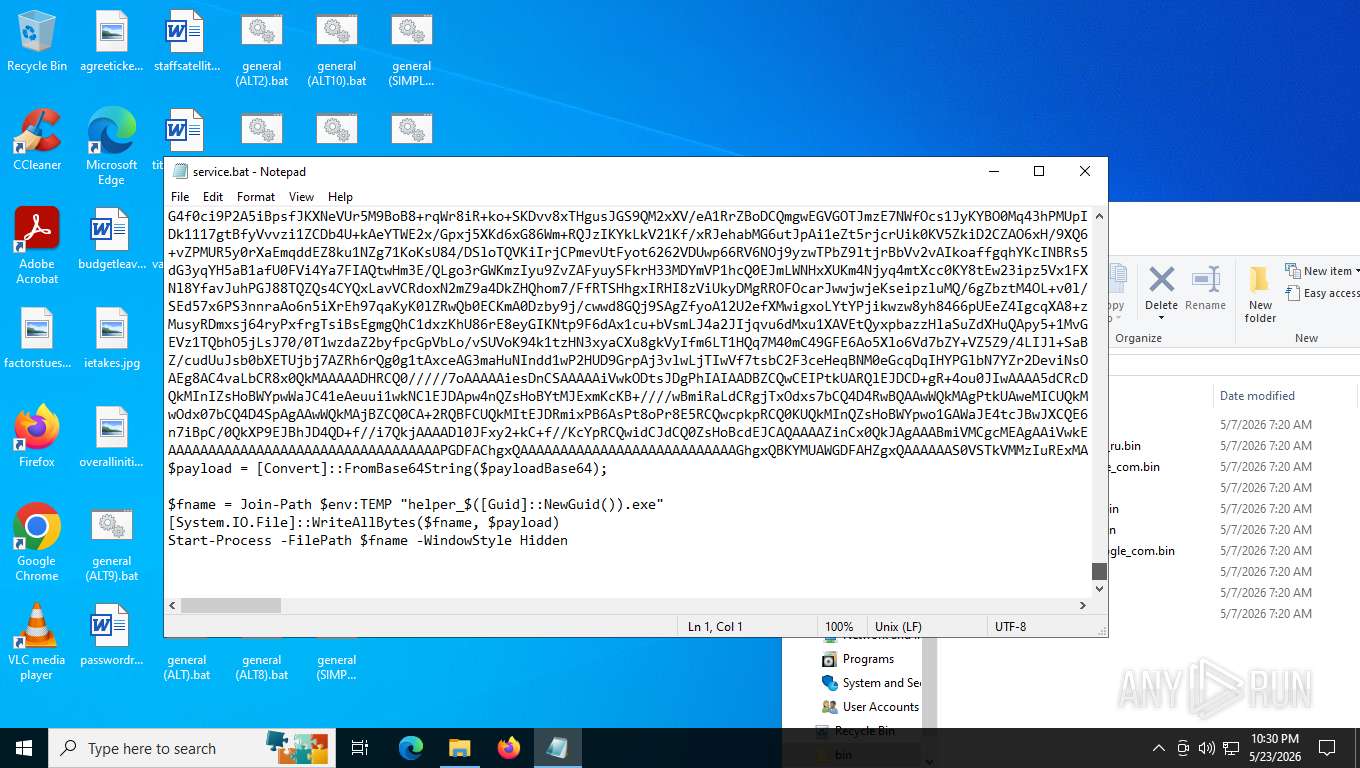Click 'Ln 1, Col 1' in Notepad status bar
This screenshot has height=768, width=1360.
tap(715, 627)
